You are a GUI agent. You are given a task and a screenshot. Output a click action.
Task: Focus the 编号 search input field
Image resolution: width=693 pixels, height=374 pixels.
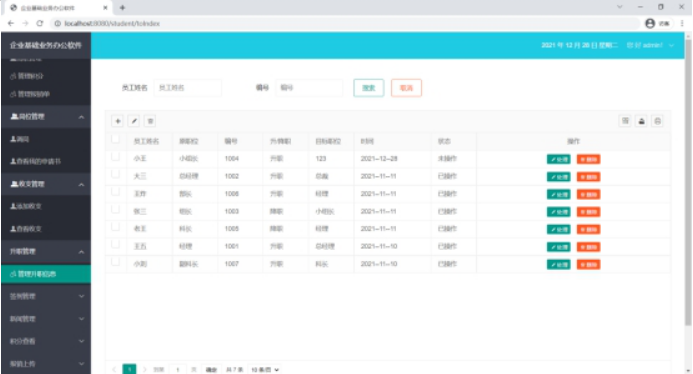coord(309,88)
